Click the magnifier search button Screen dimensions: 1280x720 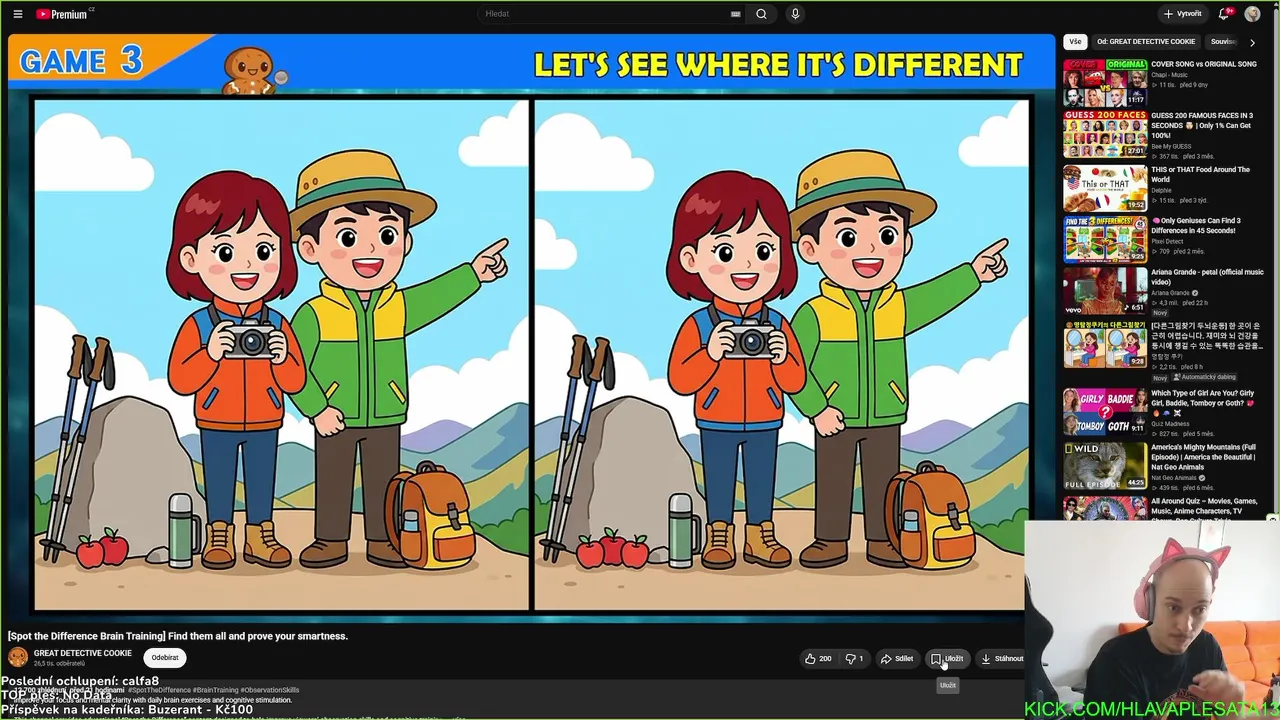[761, 14]
